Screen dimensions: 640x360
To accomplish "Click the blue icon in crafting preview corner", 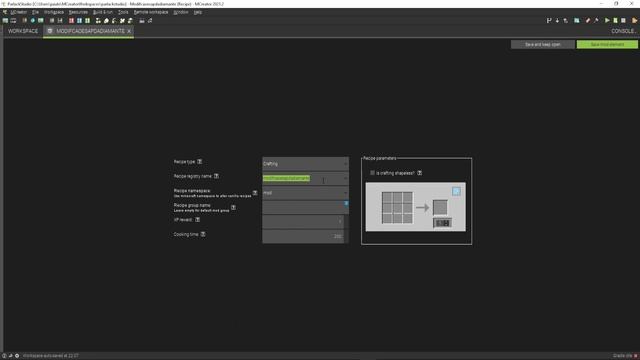I will point(456,191).
